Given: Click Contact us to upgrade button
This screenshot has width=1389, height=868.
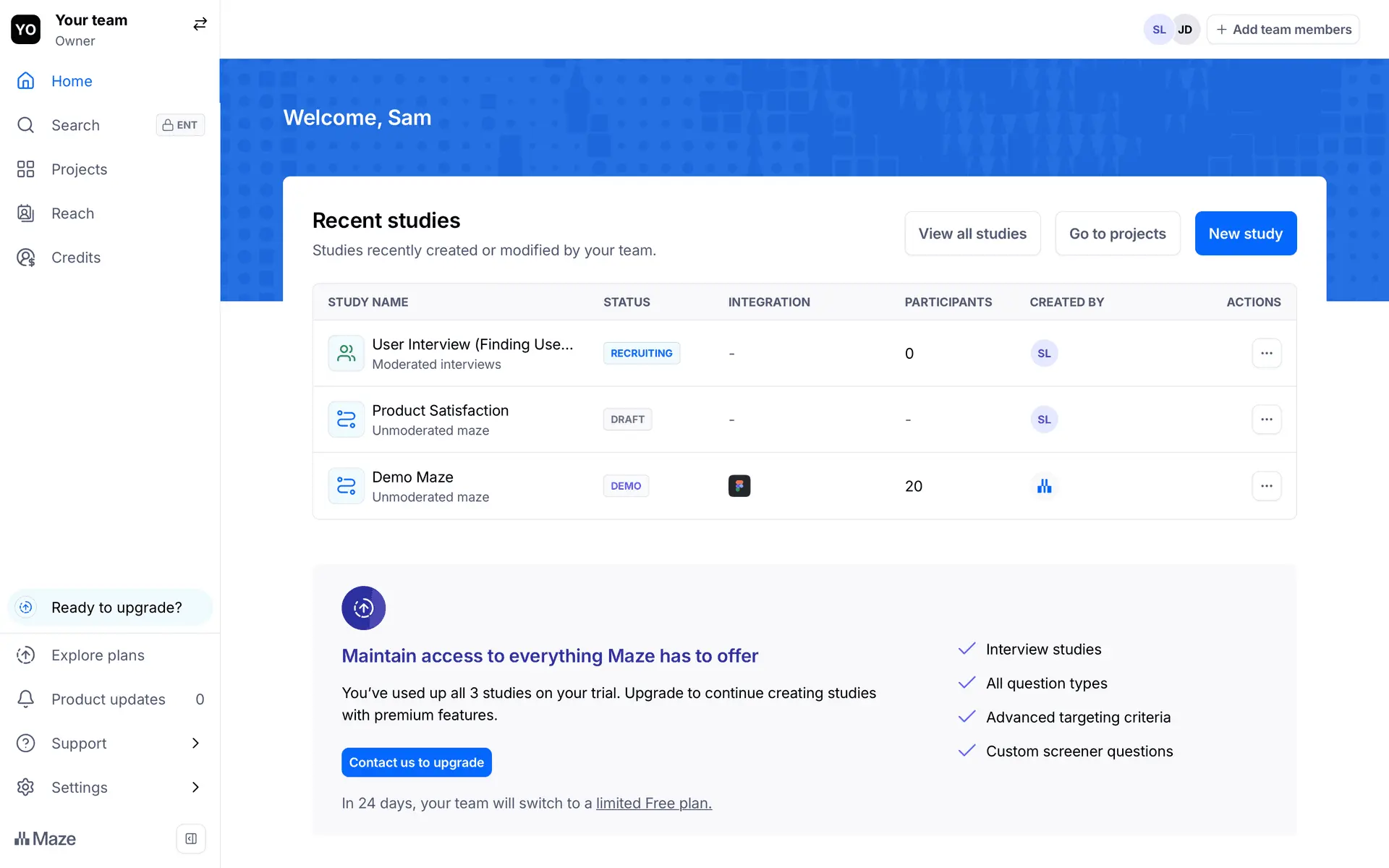Looking at the screenshot, I should 416,762.
